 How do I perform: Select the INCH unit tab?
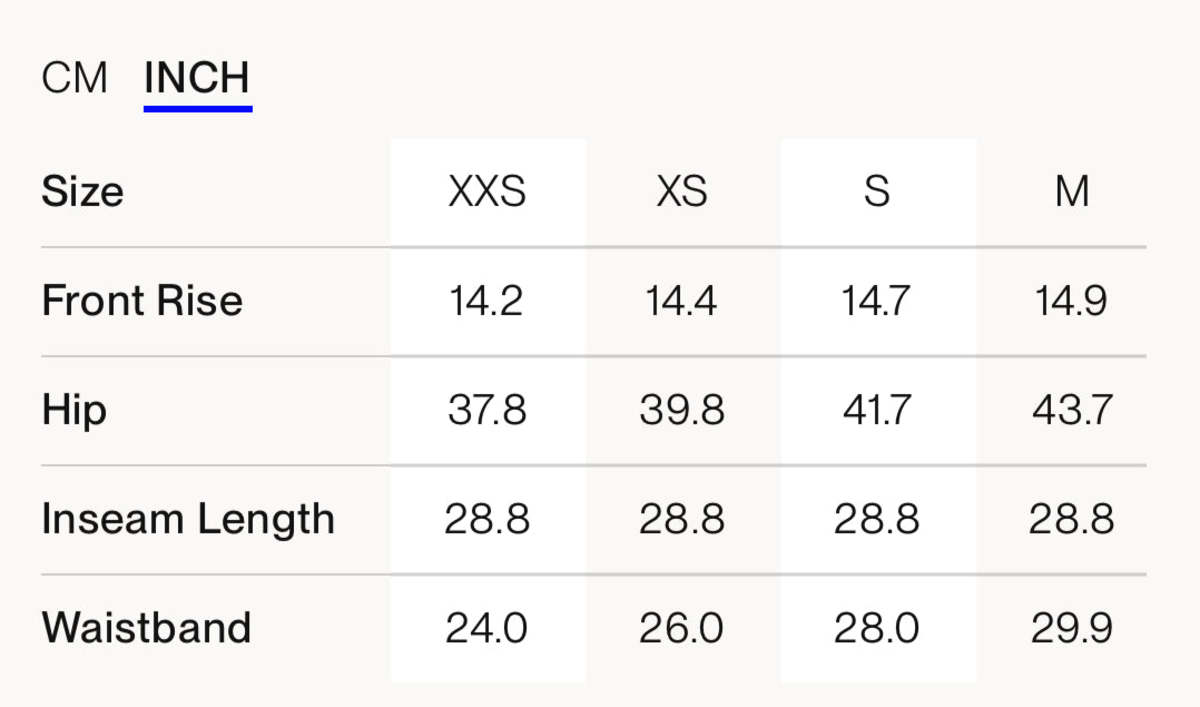pyautogui.click(x=197, y=78)
